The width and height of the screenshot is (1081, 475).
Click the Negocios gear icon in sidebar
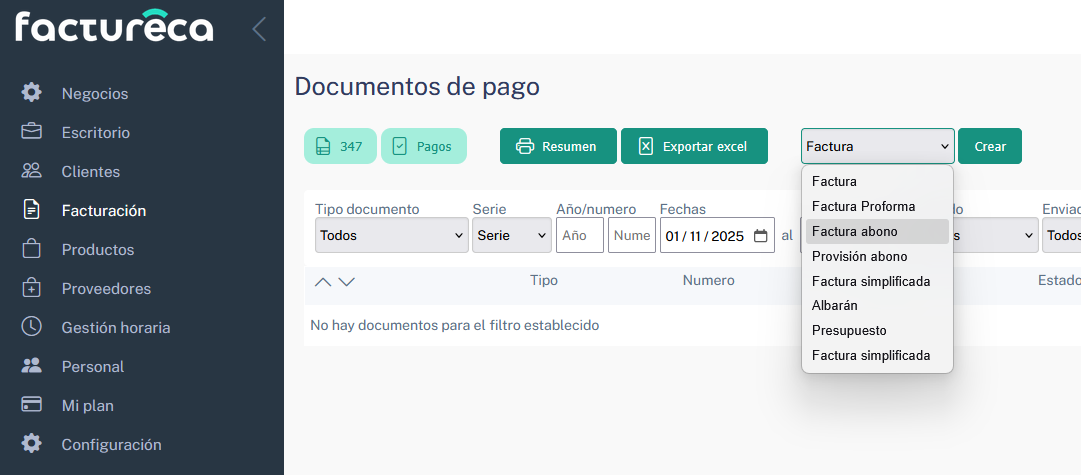(31, 92)
